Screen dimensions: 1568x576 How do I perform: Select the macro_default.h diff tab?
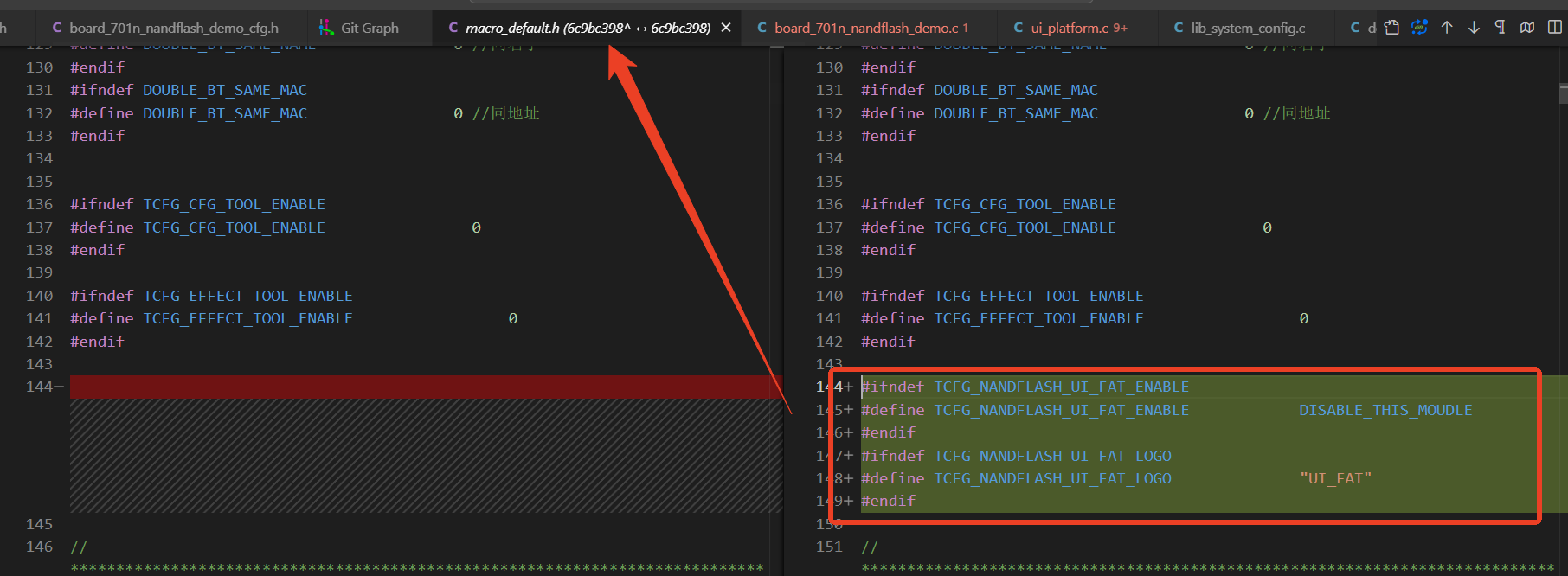(588, 28)
